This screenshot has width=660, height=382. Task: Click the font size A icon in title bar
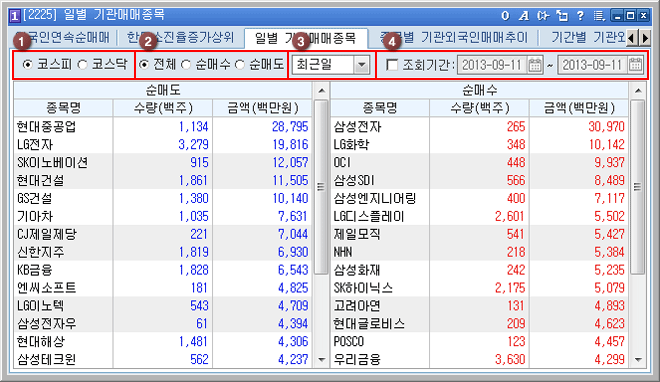(x=524, y=16)
